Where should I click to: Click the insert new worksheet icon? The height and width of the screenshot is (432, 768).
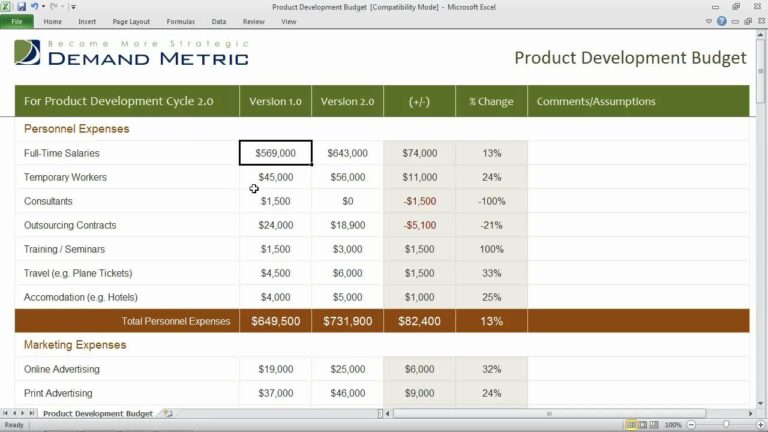coord(168,413)
